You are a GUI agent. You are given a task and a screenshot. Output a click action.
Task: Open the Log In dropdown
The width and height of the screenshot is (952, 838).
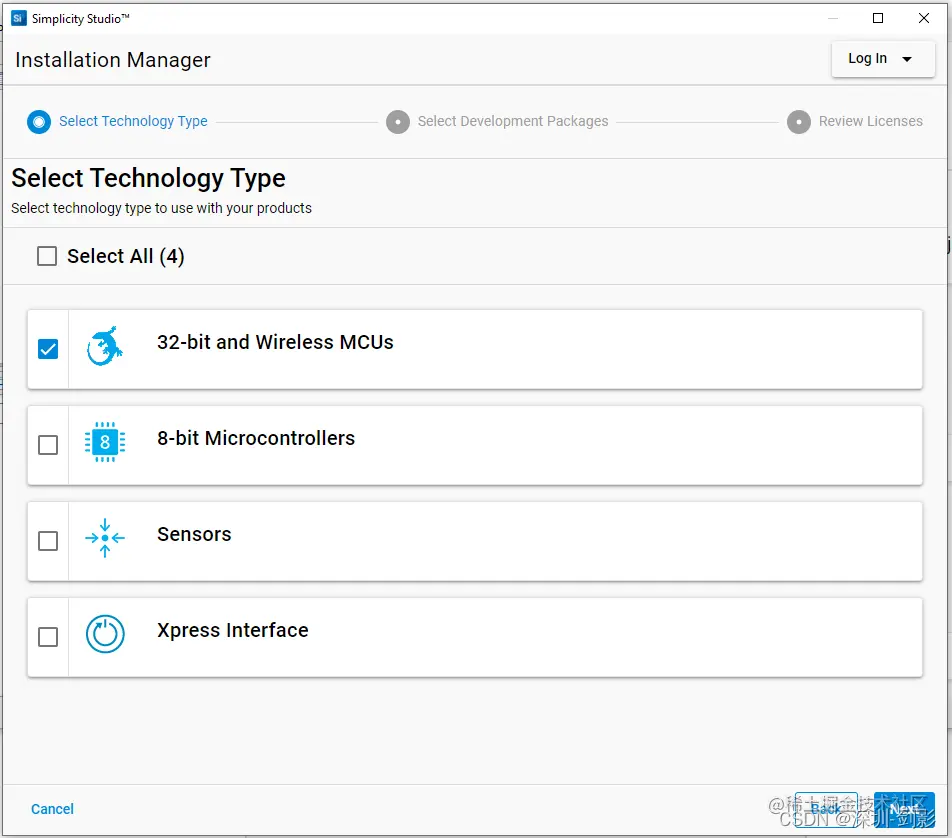tap(881, 59)
